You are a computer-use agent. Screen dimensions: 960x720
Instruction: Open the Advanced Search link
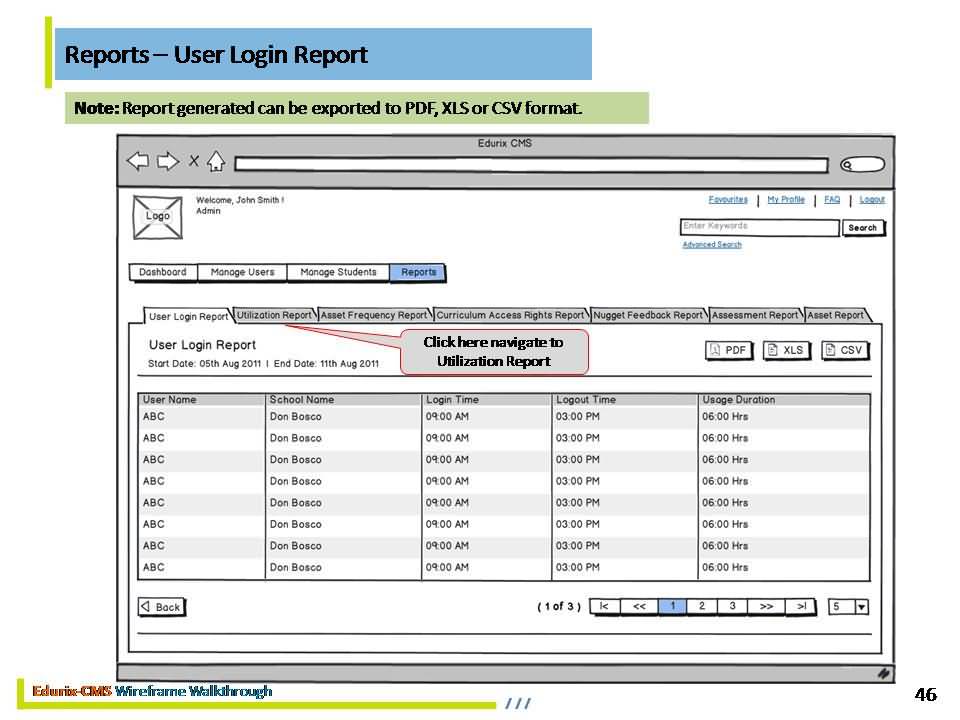click(712, 245)
